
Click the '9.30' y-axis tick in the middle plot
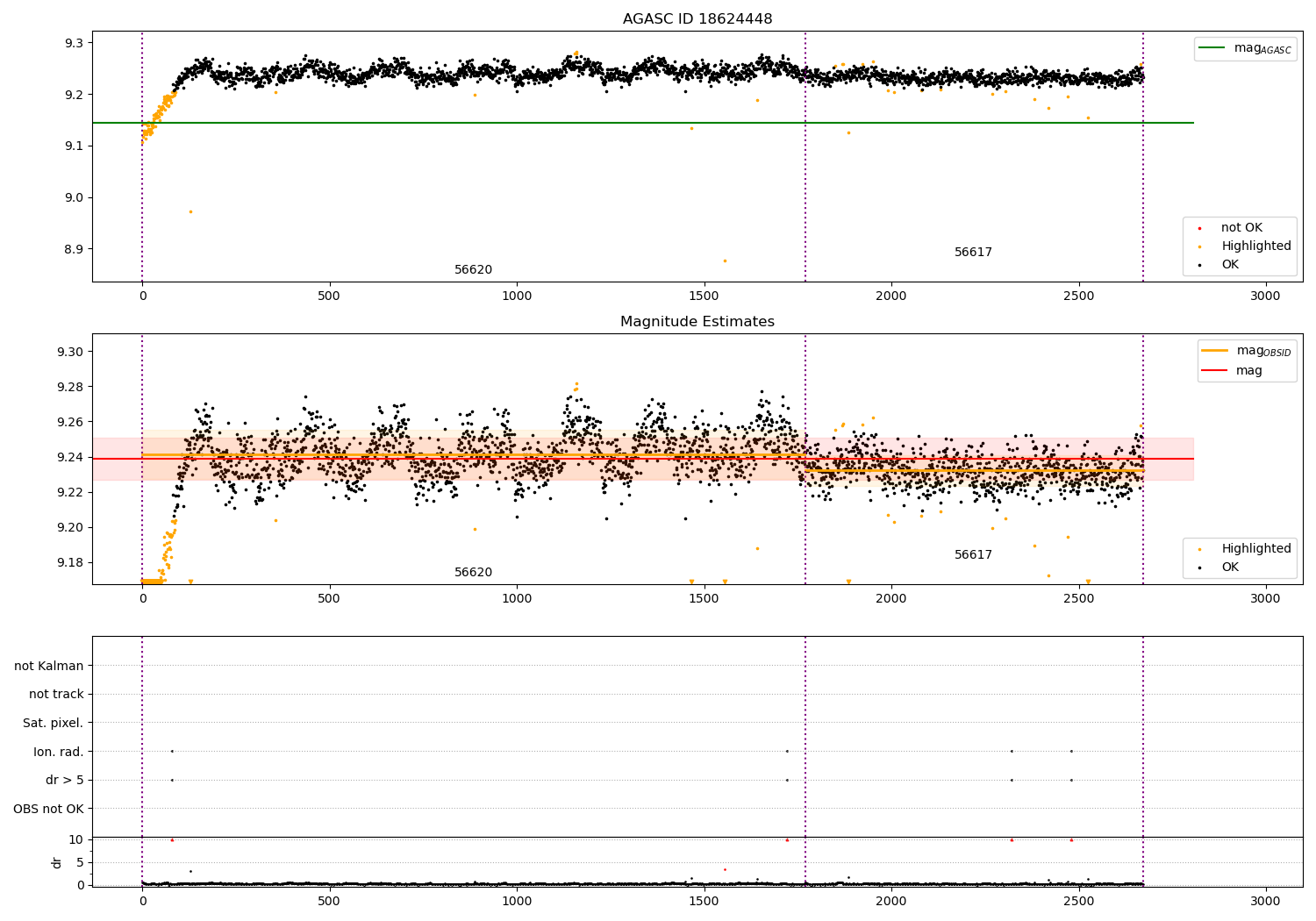tap(70, 352)
